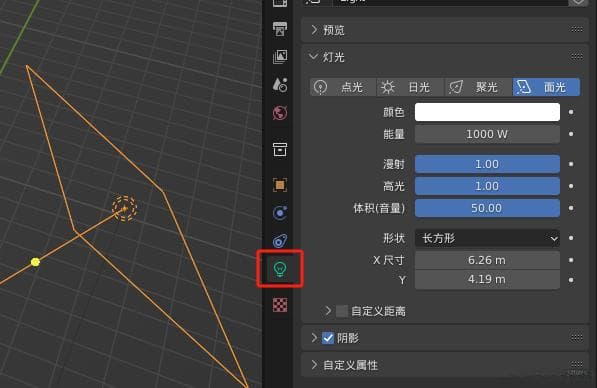Viewport: 597px width, 388px height.
Task: Open the Output properties printer tab
Action: click(x=280, y=29)
